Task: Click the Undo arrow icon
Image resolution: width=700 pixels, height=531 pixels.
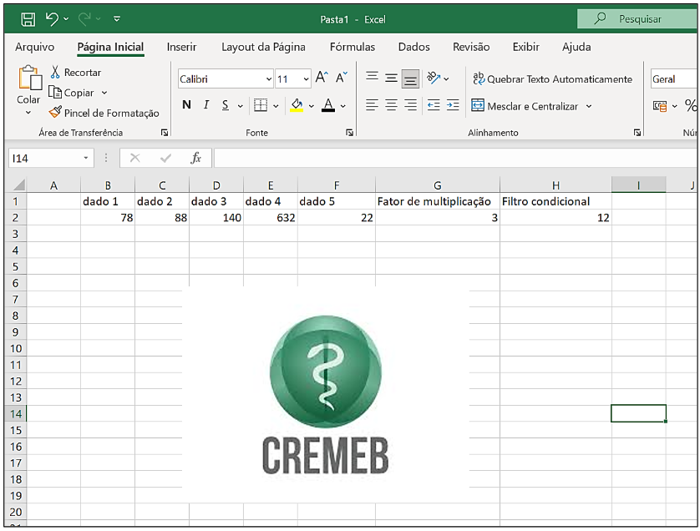Action: coord(52,18)
